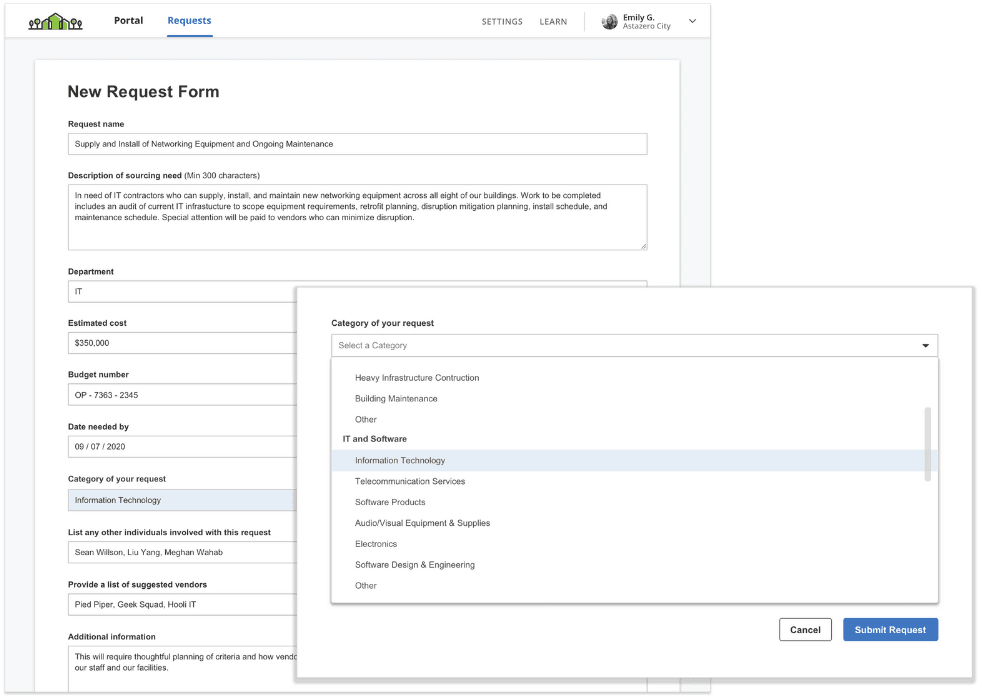The height and width of the screenshot is (700, 982).
Task: Open the Category dropdown arrow
Action: (x=925, y=346)
